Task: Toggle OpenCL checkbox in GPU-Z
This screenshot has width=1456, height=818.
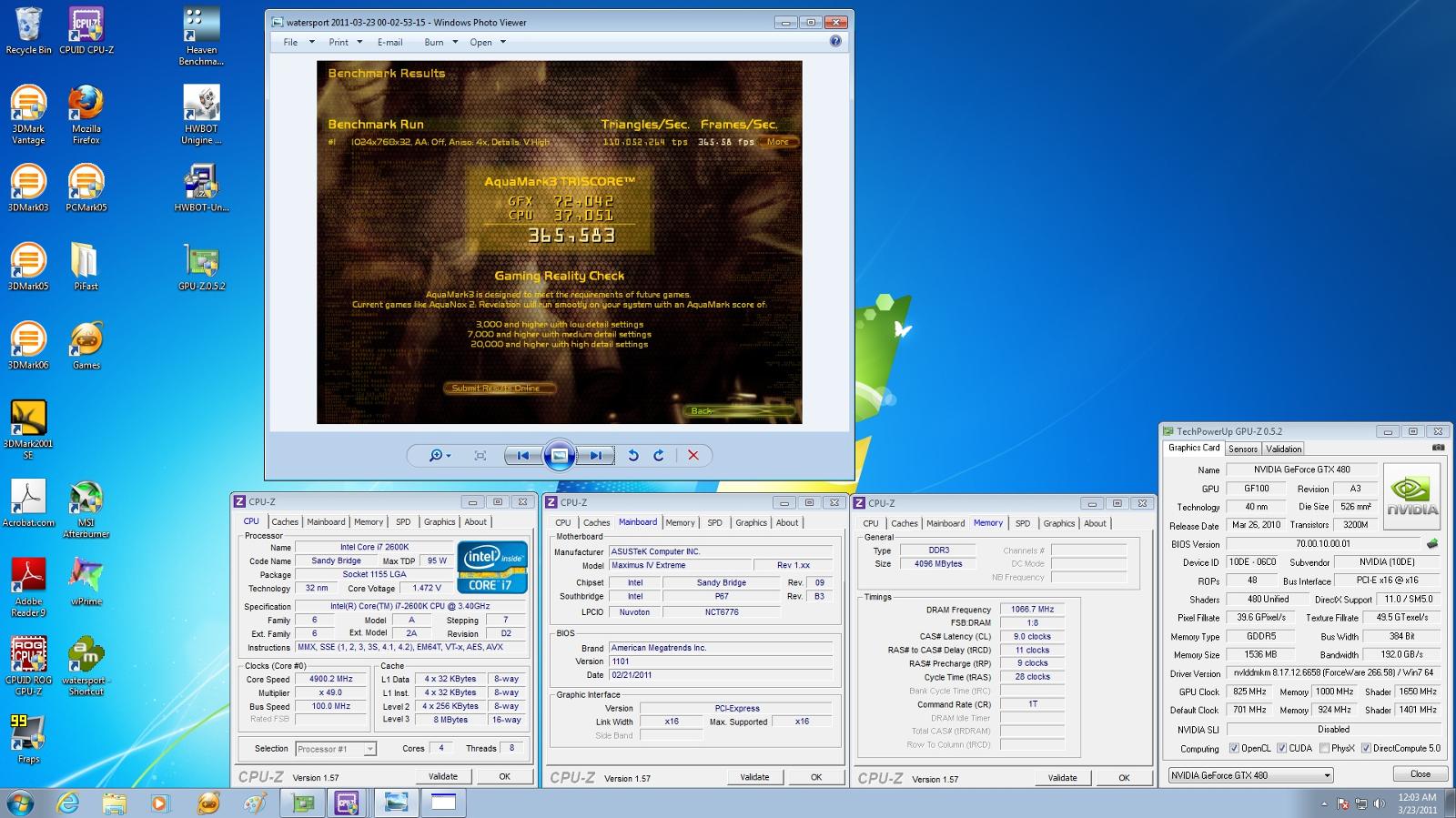Action: tap(1234, 748)
